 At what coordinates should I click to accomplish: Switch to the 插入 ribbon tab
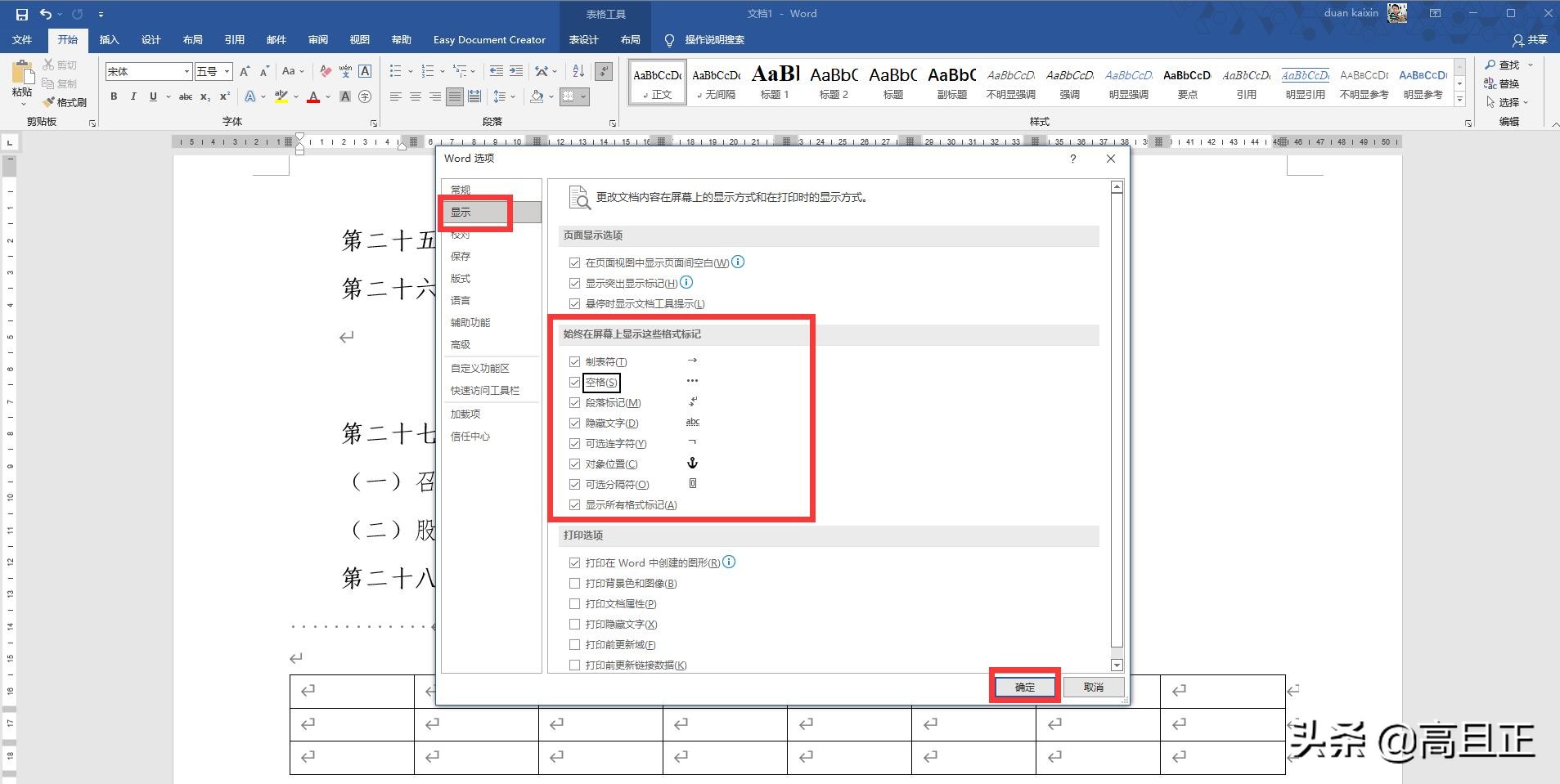click(x=110, y=39)
